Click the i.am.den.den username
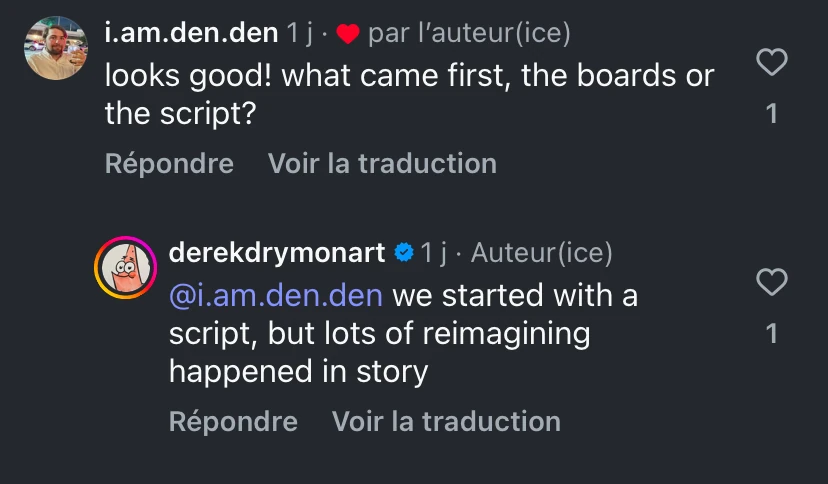Viewport: 828px width, 484px height. (x=191, y=33)
